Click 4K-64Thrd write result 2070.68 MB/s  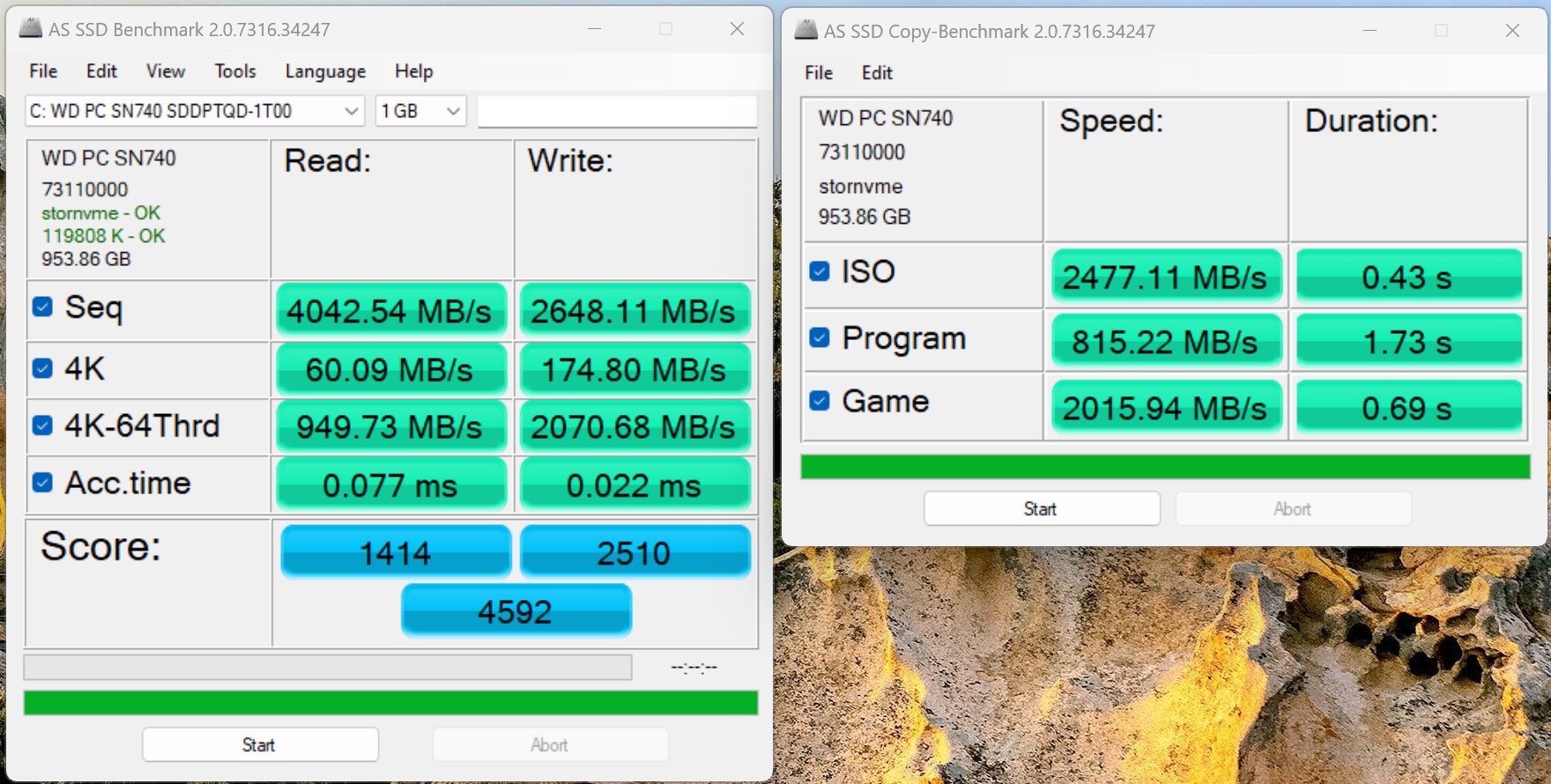[x=634, y=426]
